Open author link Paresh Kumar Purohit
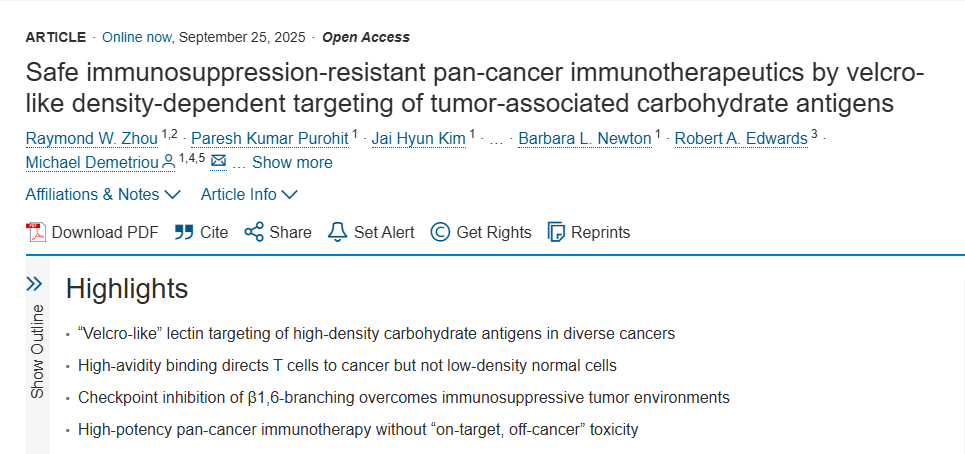Screen dimensions: 965x454 pyautogui.click(x=270, y=138)
